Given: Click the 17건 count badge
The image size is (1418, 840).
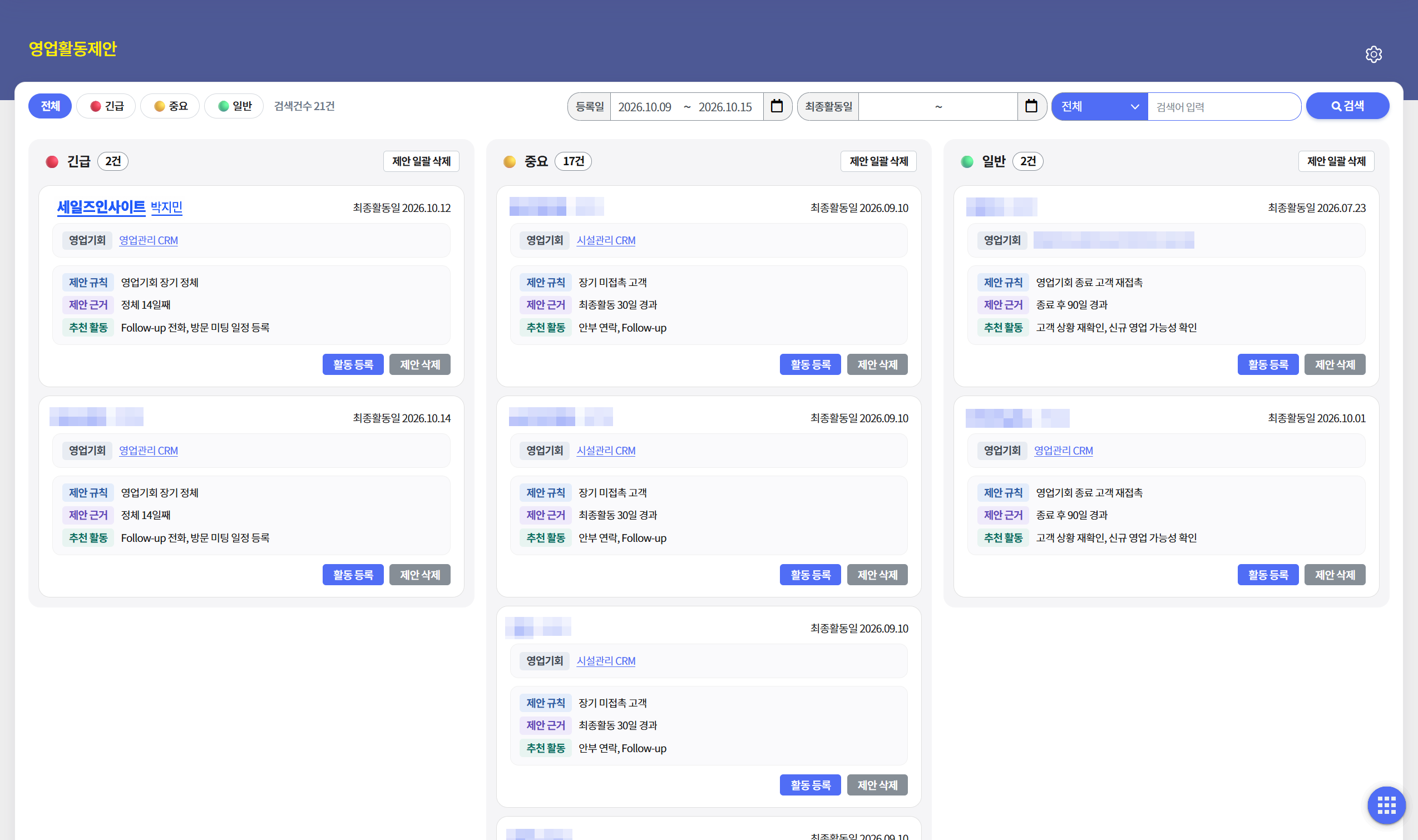Looking at the screenshot, I should pos(573,161).
